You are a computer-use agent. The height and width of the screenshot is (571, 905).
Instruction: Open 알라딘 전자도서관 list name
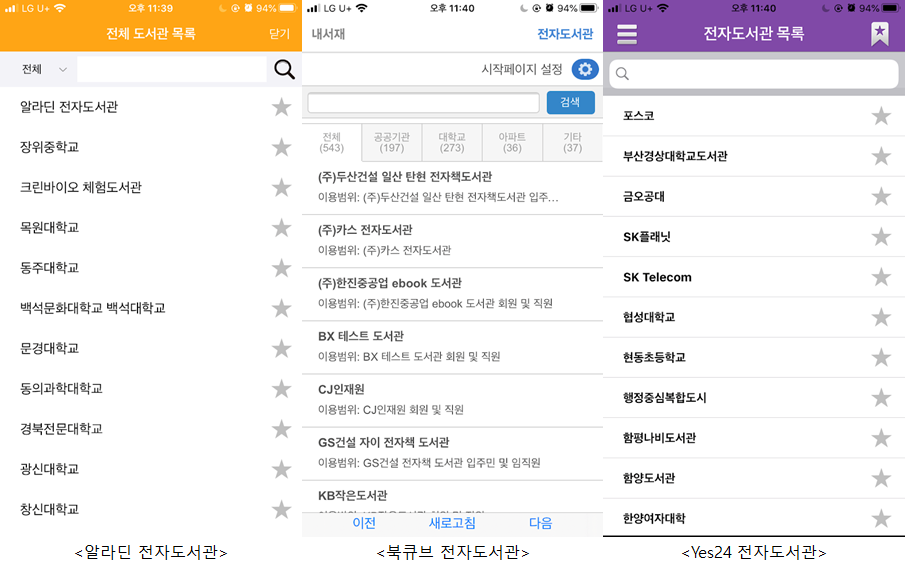point(69,107)
